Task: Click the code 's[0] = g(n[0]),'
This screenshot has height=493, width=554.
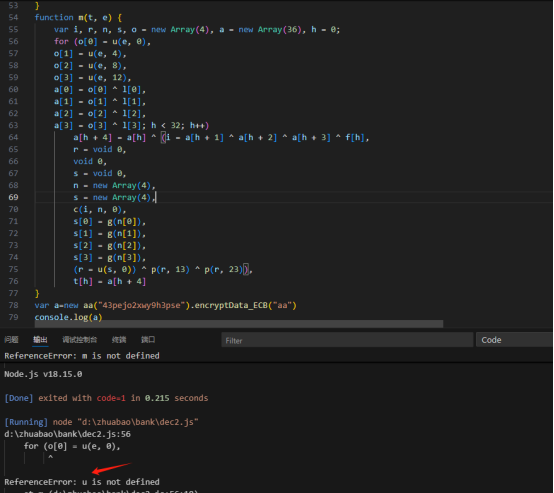Action: (110, 221)
